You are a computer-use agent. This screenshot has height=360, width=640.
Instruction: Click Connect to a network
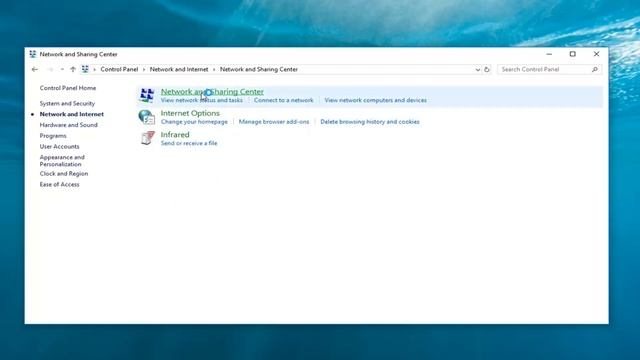[284, 100]
